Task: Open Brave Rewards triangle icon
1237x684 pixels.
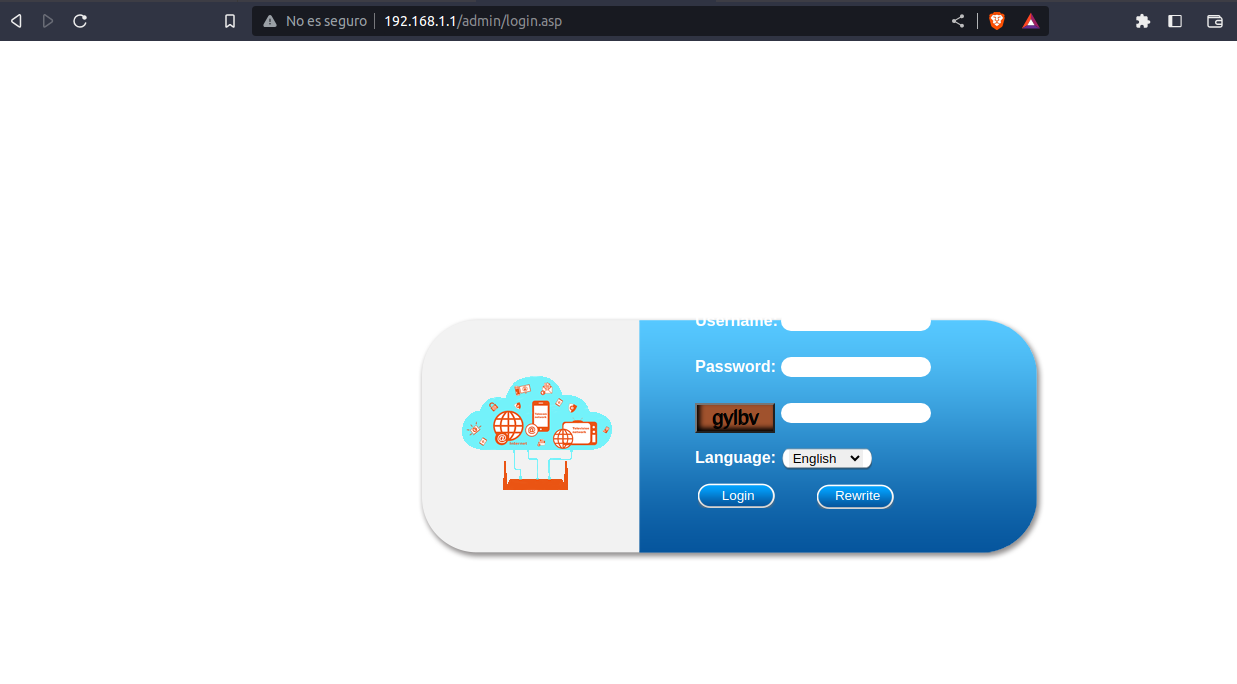Action: [1030, 21]
